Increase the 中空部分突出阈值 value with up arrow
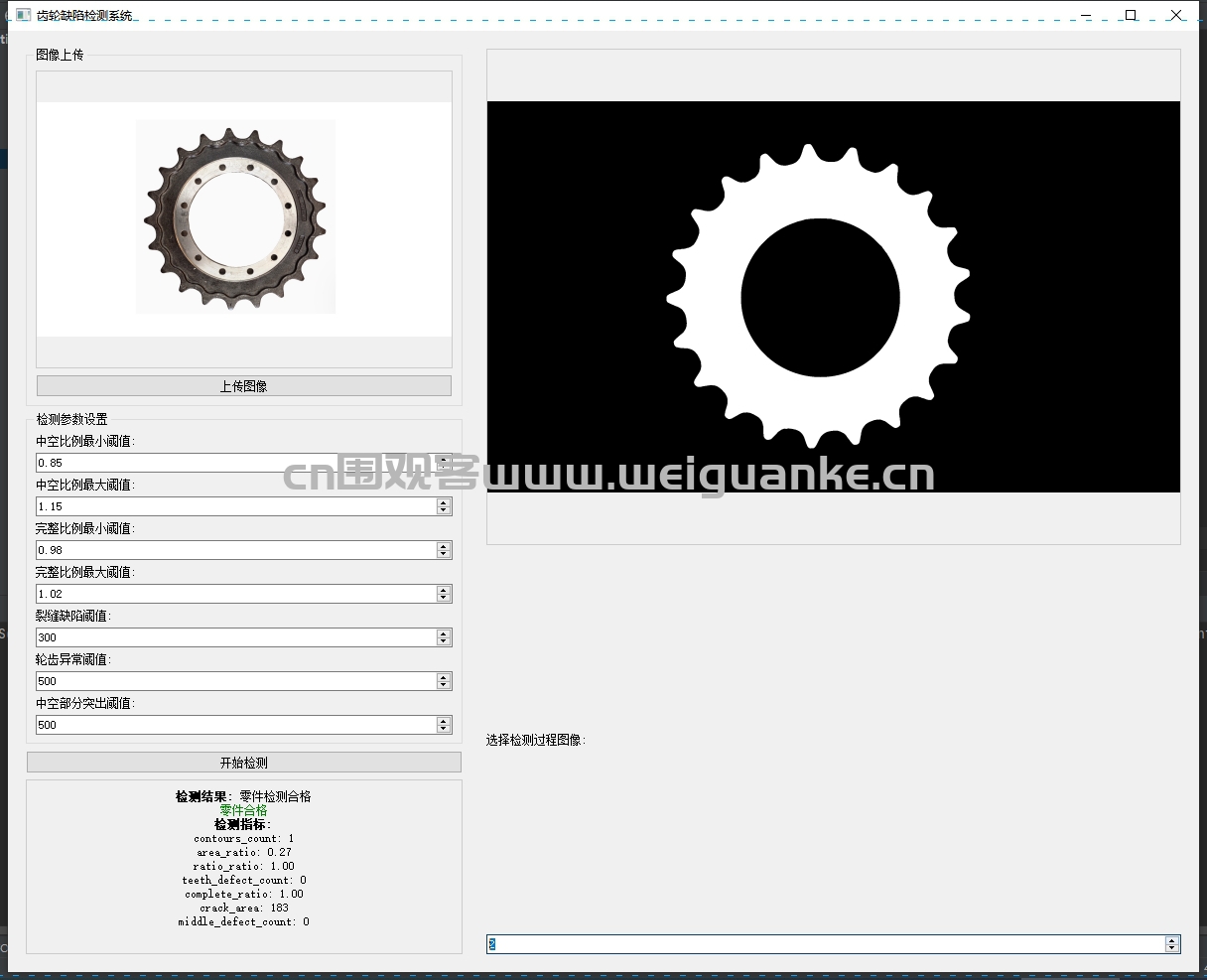Screen dimensions: 1207x980 (444, 721)
